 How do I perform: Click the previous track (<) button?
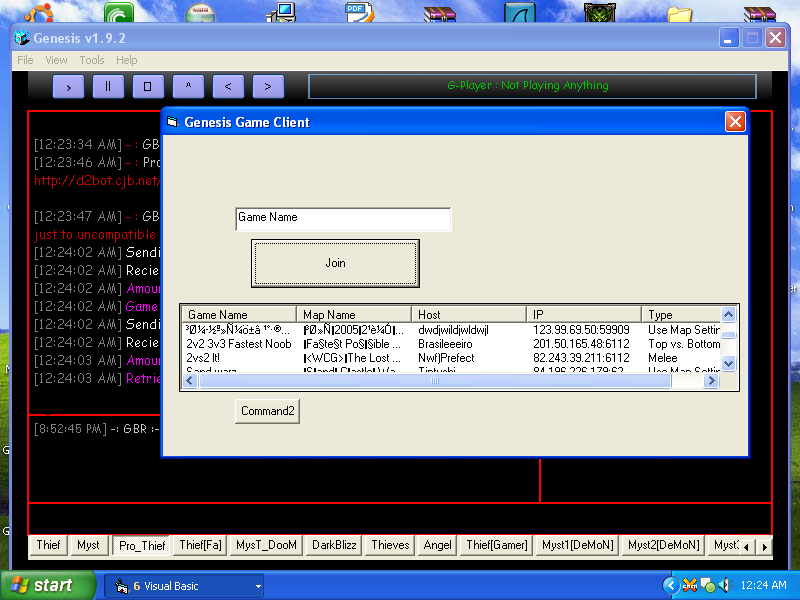tap(228, 86)
